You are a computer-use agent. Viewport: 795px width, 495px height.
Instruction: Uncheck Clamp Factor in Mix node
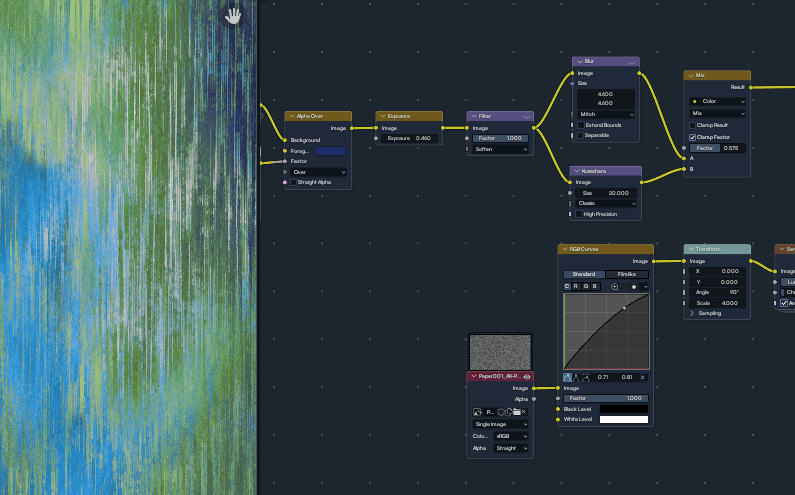click(x=693, y=137)
